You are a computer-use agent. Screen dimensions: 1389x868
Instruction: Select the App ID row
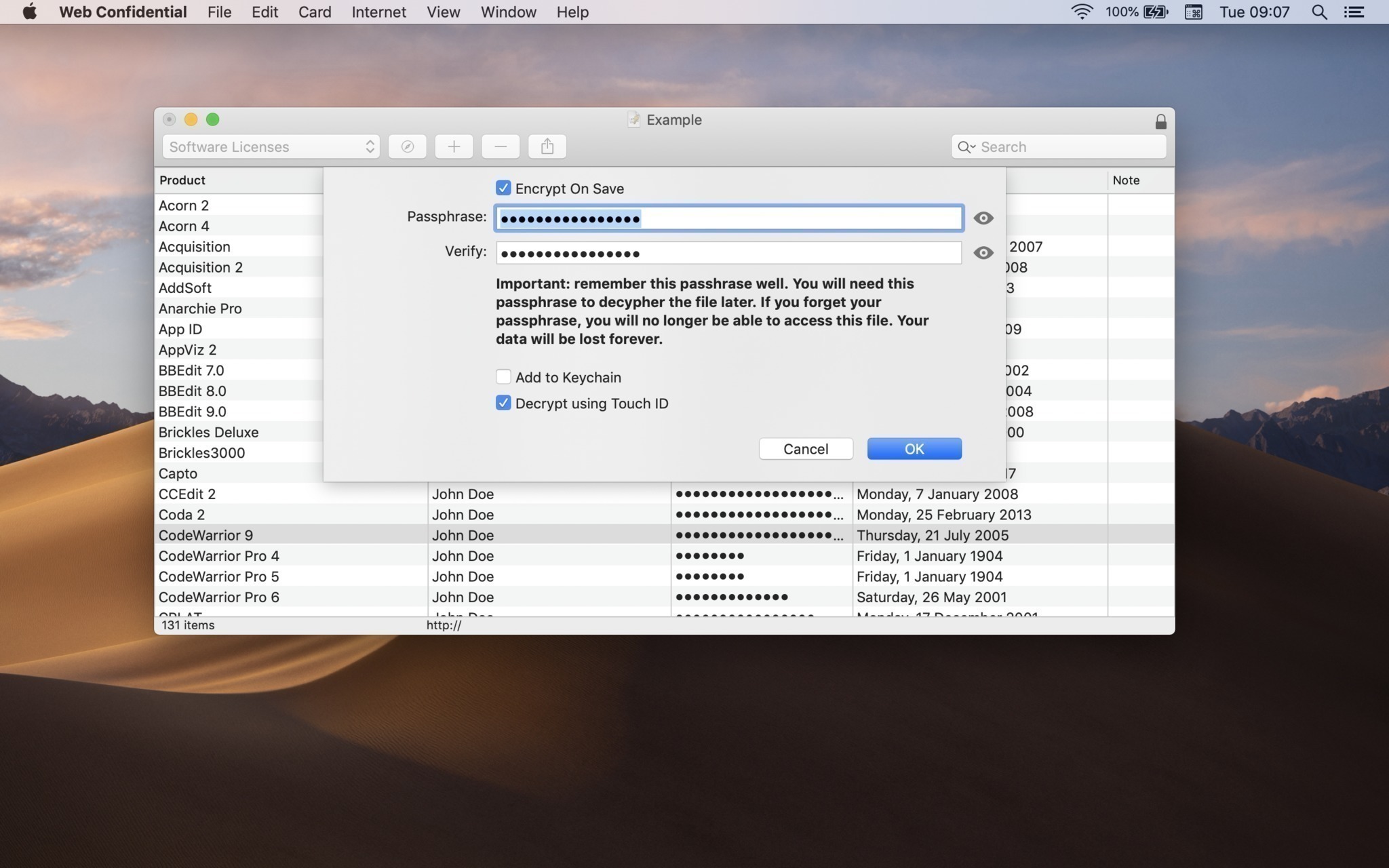pos(239,329)
